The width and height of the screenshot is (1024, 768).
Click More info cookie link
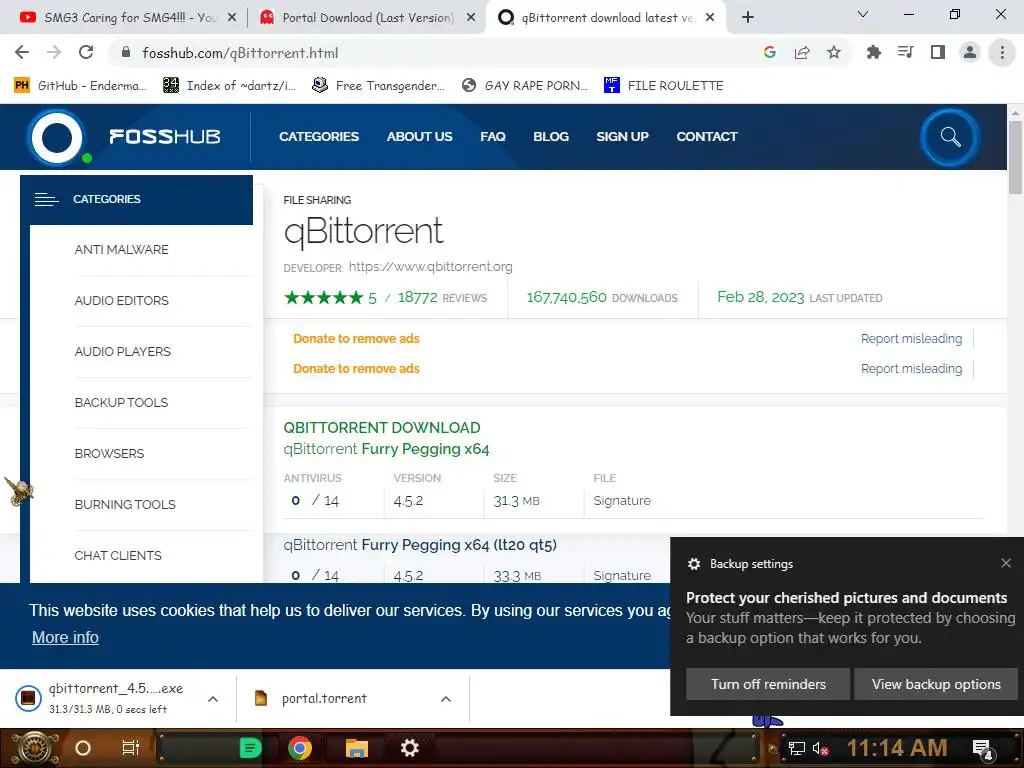click(x=65, y=637)
